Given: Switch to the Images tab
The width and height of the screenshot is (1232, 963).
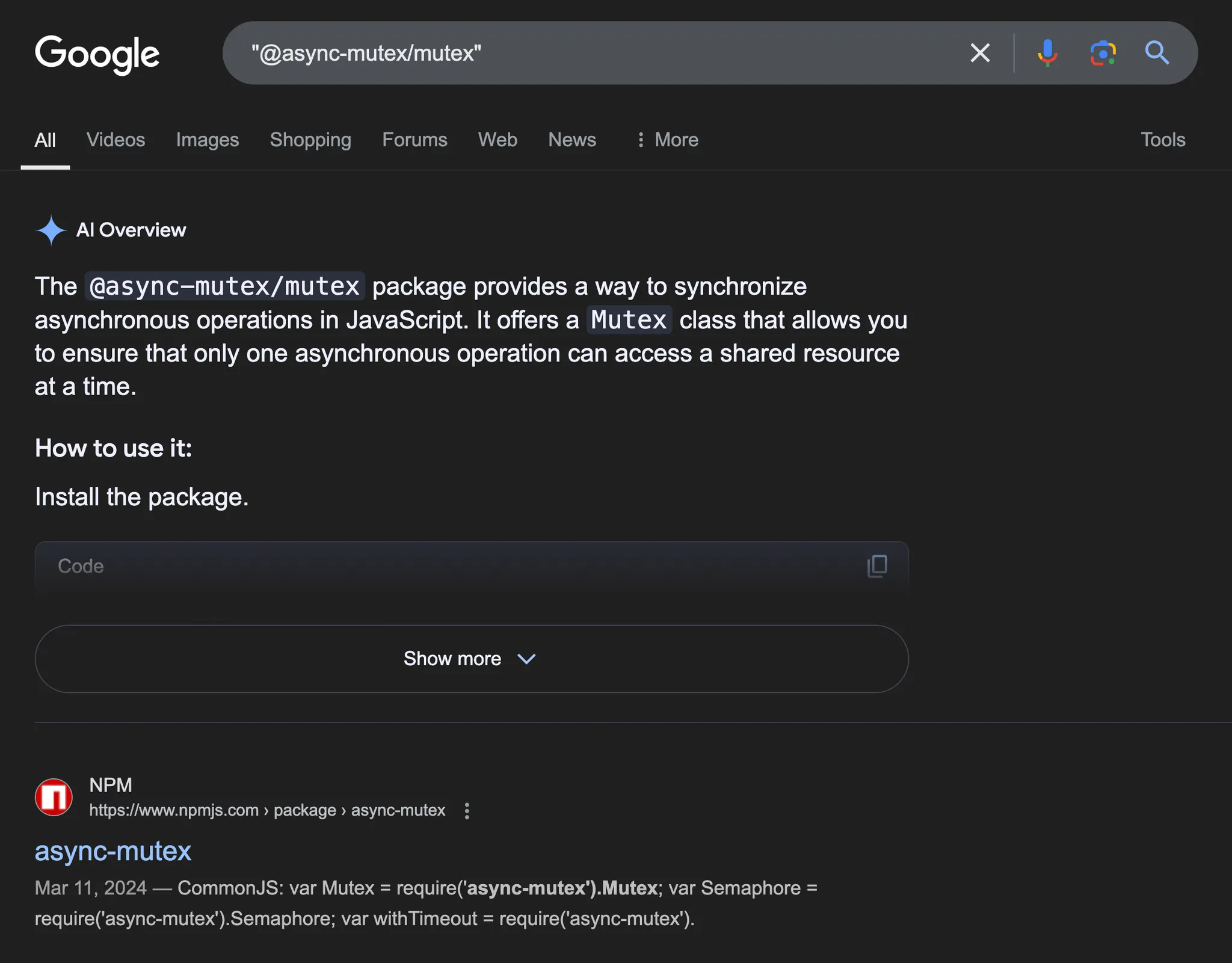Looking at the screenshot, I should pos(208,140).
